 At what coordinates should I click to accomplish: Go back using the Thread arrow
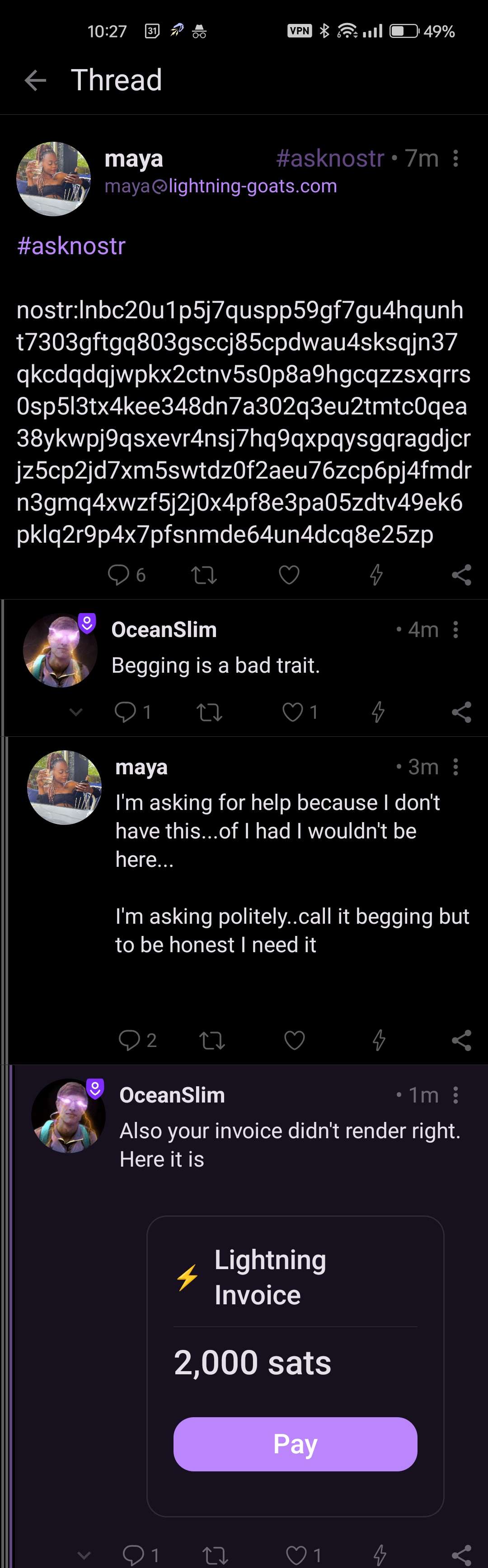[x=35, y=80]
